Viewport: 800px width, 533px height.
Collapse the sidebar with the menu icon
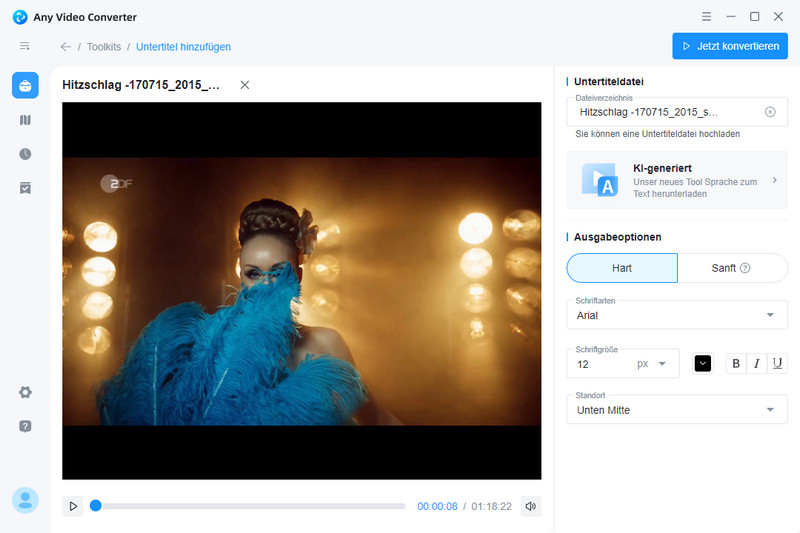coord(24,46)
